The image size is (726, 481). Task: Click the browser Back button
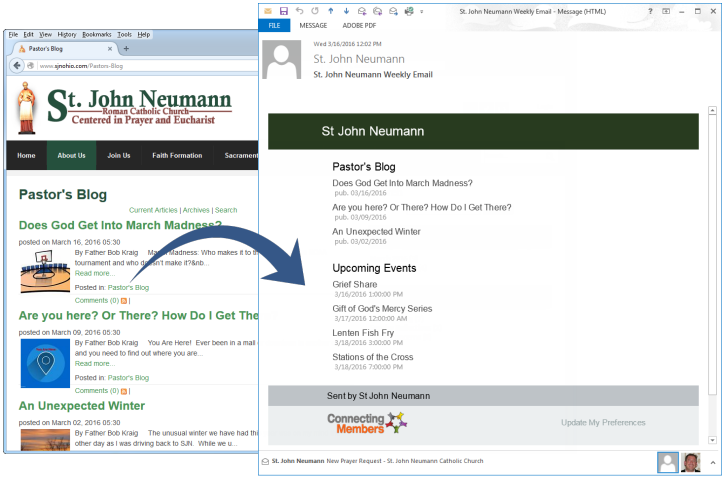pyautogui.click(x=17, y=65)
